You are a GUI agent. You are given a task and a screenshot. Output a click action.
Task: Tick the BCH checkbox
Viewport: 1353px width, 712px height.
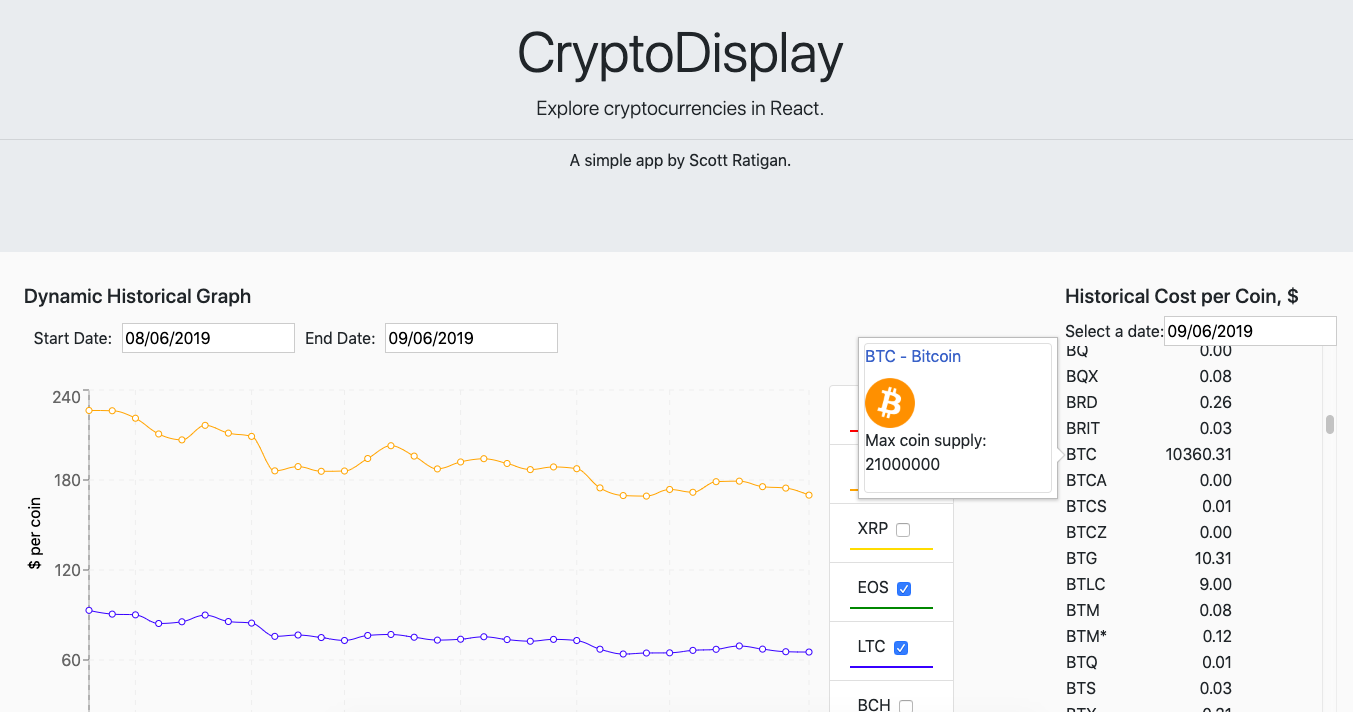point(906,706)
